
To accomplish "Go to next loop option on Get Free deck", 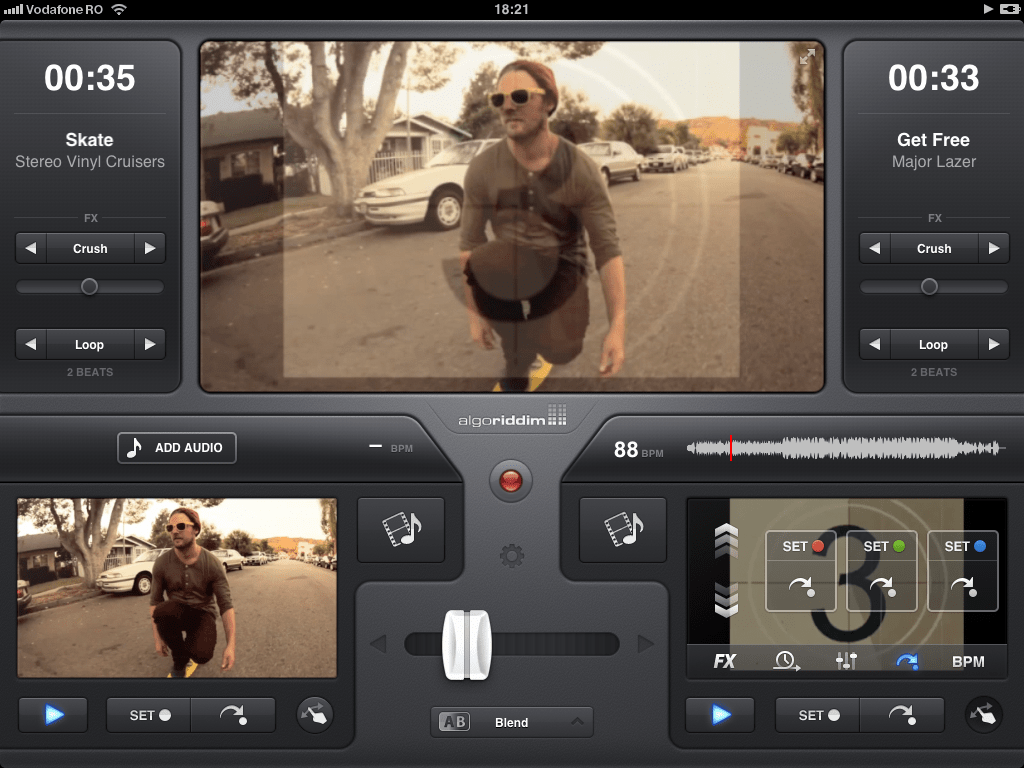I will [993, 344].
